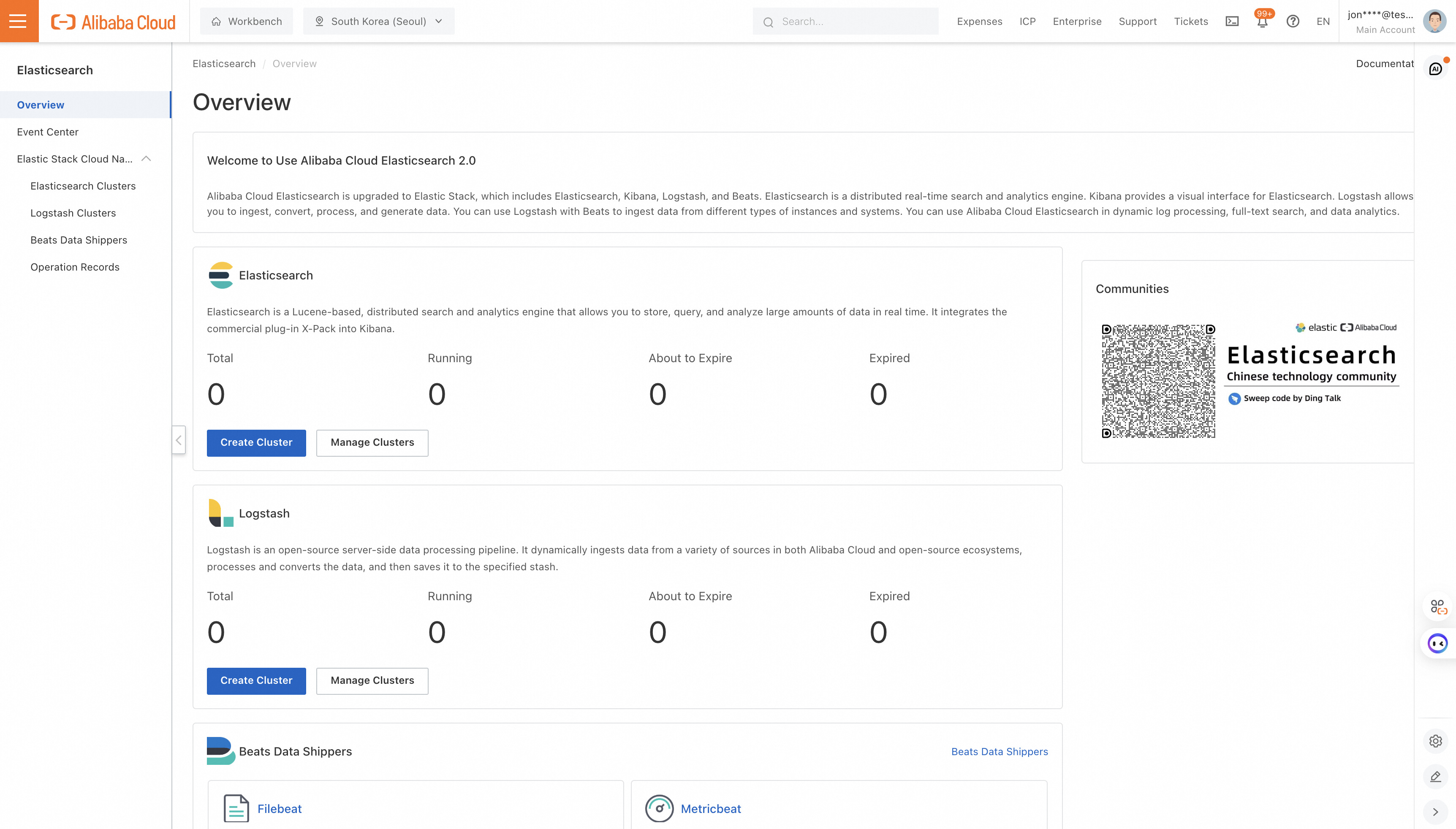Open the settings gear icon
Screen dimensions: 1456x829
pyautogui.click(x=1435, y=741)
